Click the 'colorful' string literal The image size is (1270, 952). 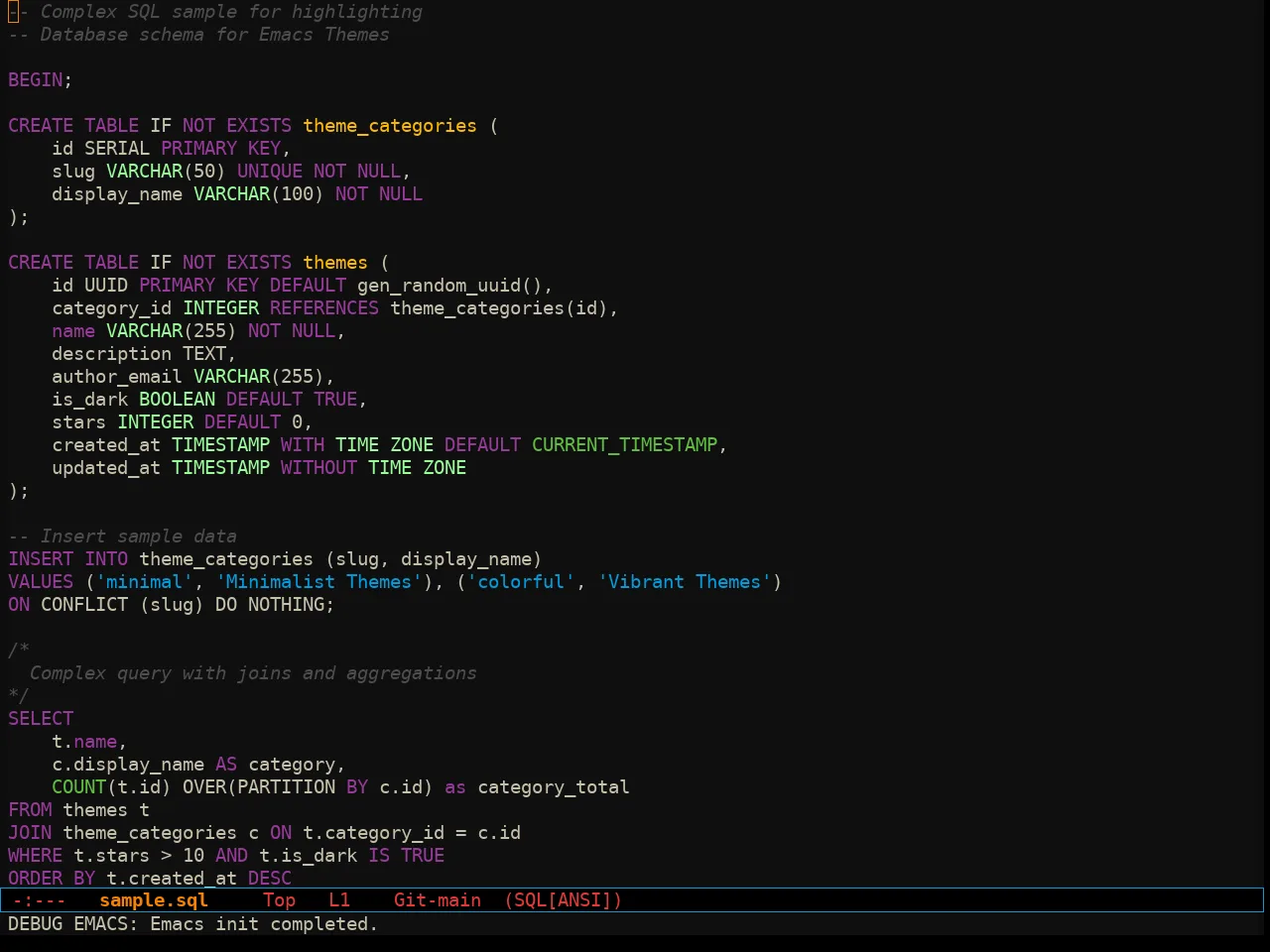coord(520,582)
